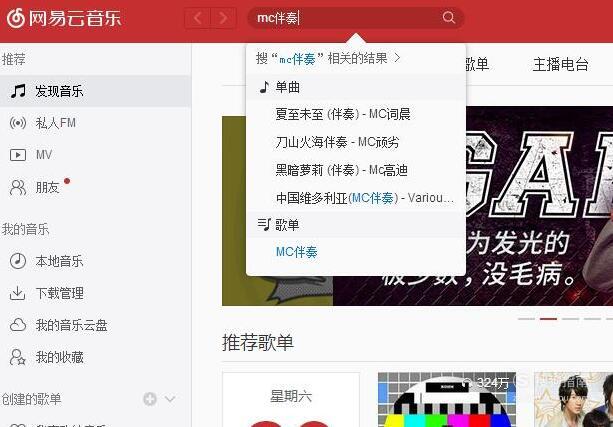Click the 单曲 section header
The image size is (613, 427).
click(x=356, y=87)
